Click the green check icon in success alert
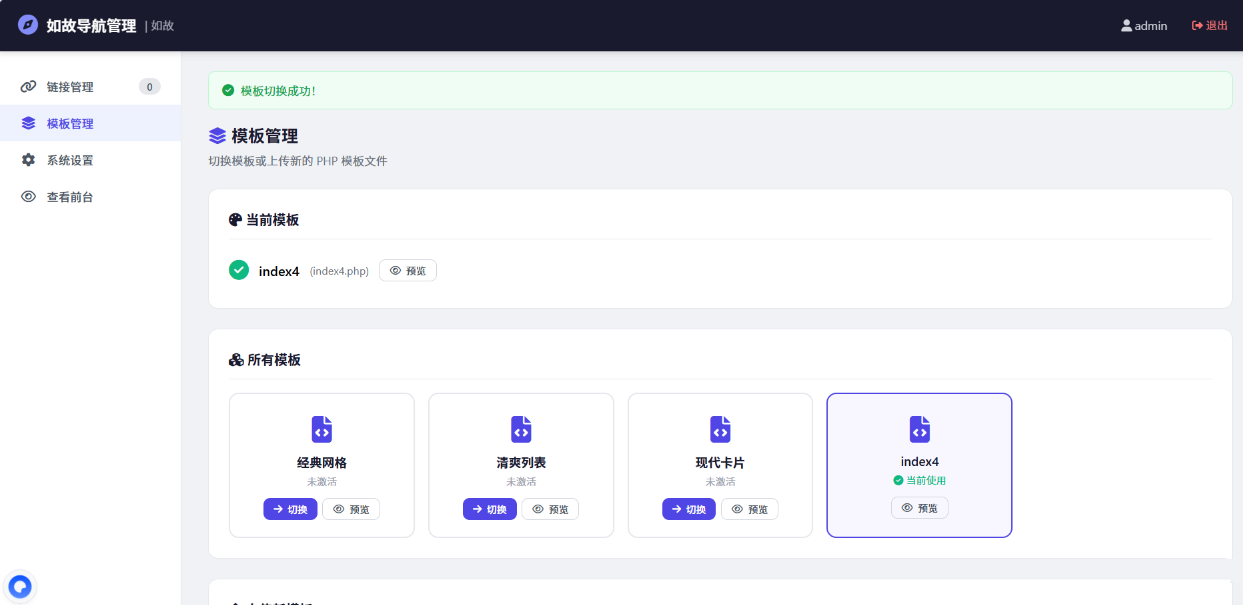Viewport: 1243px width, 605px height. pos(228,91)
